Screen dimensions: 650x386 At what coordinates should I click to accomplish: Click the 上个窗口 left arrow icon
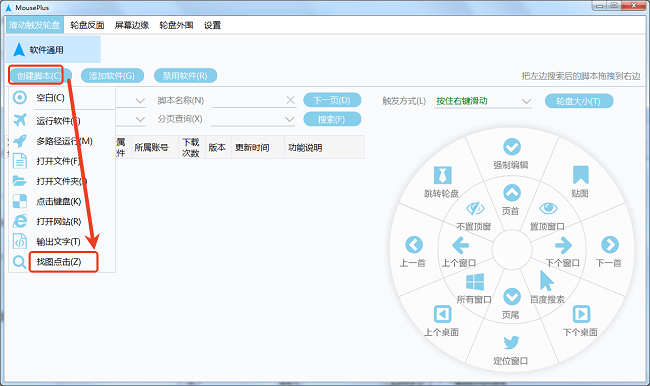point(460,245)
